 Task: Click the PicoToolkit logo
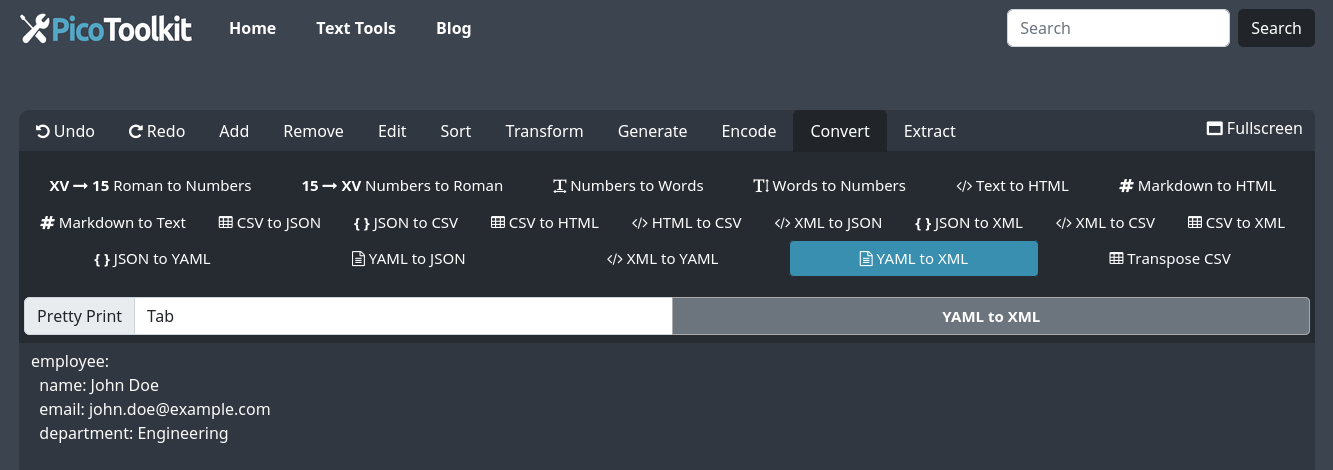(106, 28)
